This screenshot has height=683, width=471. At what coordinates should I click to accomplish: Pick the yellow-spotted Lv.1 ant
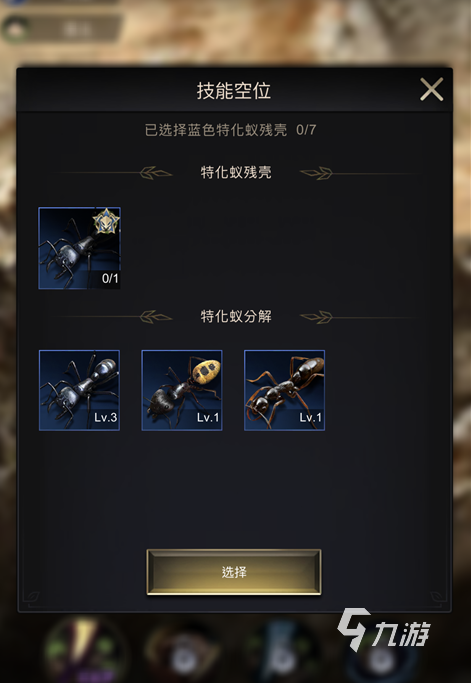tap(182, 390)
